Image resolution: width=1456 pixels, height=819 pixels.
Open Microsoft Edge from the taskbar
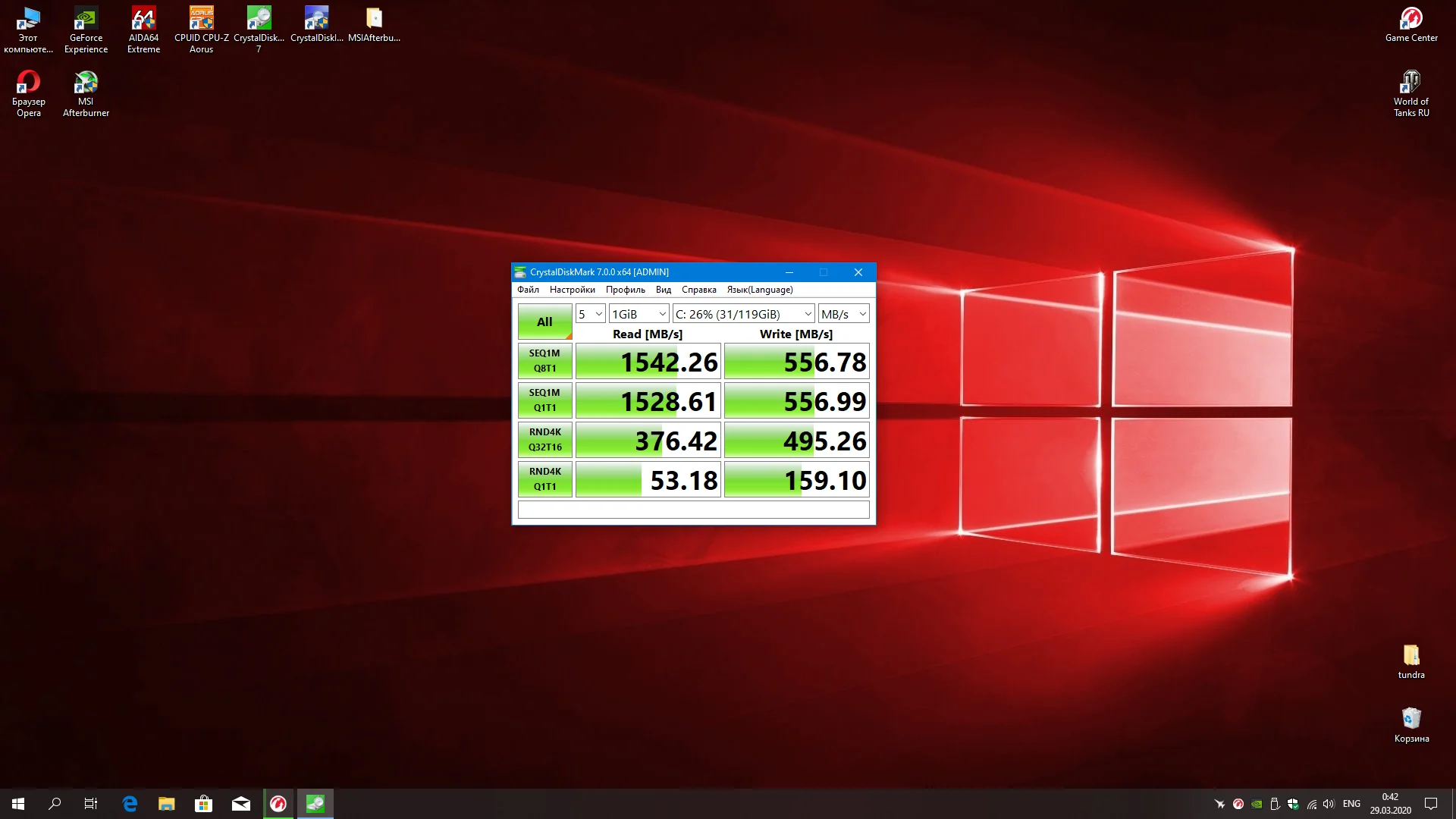(x=130, y=804)
